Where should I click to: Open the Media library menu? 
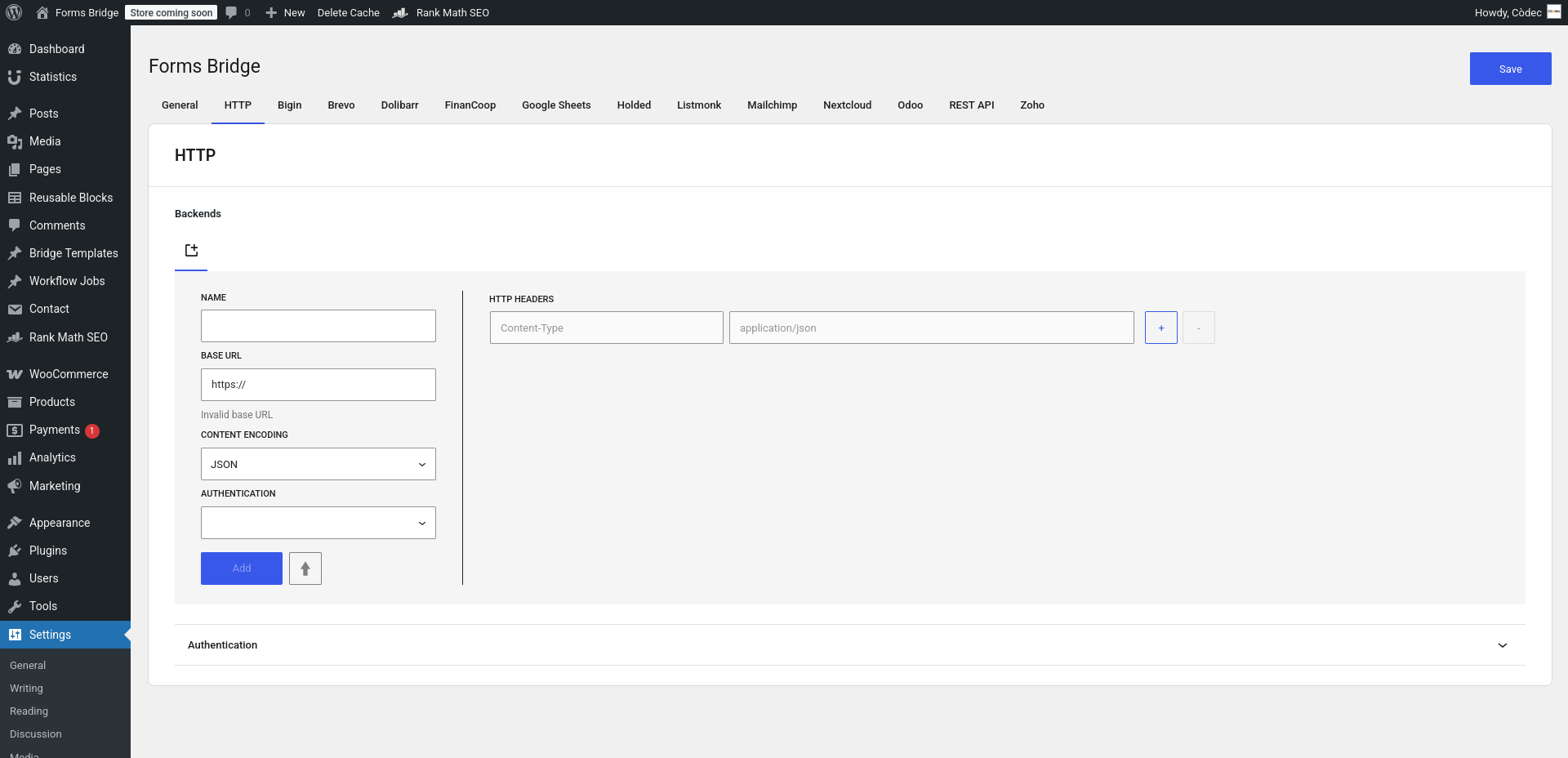click(65, 141)
